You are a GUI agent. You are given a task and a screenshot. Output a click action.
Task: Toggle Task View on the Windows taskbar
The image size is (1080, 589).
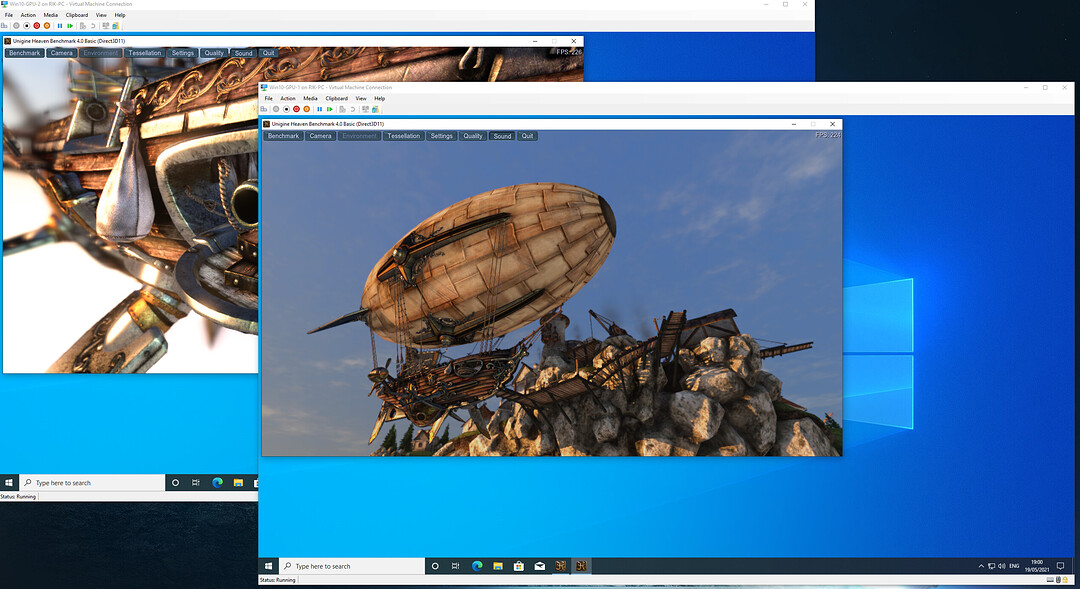click(x=455, y=565)
